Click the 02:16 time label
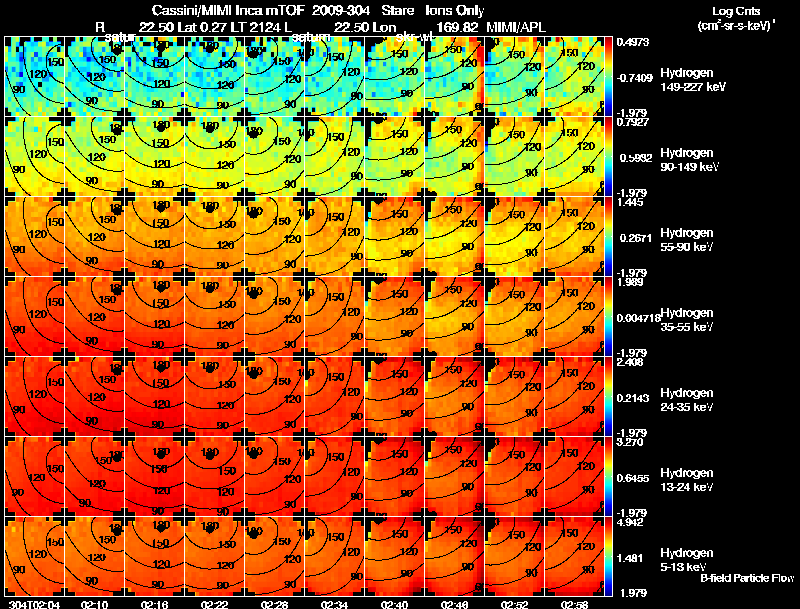The width and height of the screenshot is (800, 609). 154,604
